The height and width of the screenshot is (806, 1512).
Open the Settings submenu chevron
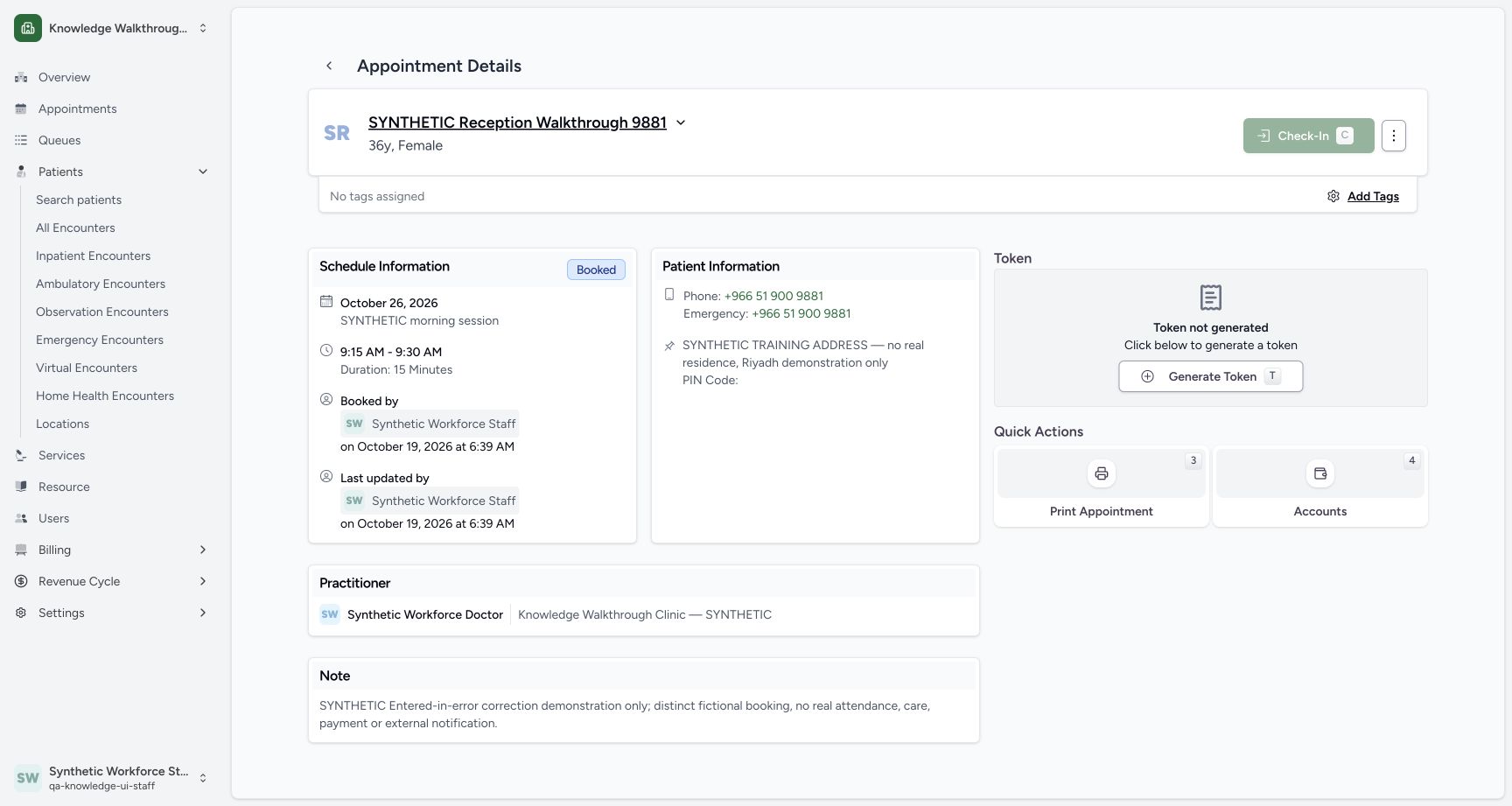(203, 613)
